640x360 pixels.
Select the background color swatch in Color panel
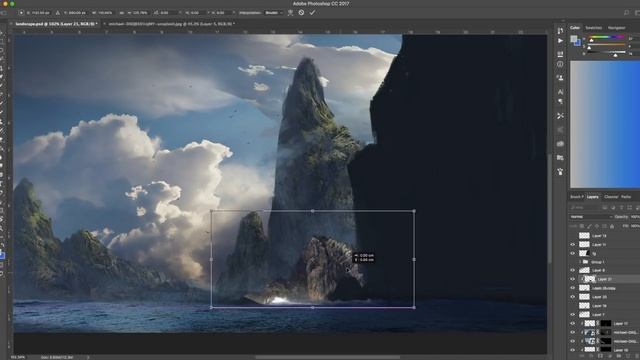pos(578,43)
